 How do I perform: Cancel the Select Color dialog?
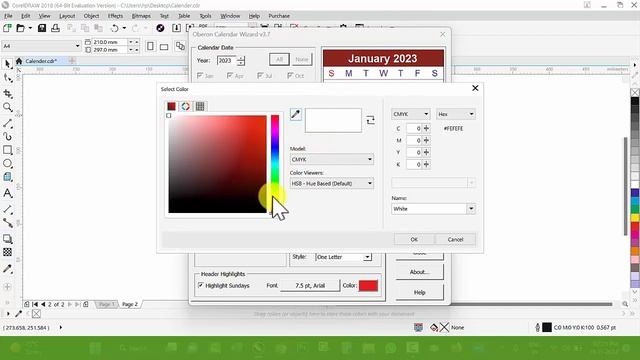[456, 239]
